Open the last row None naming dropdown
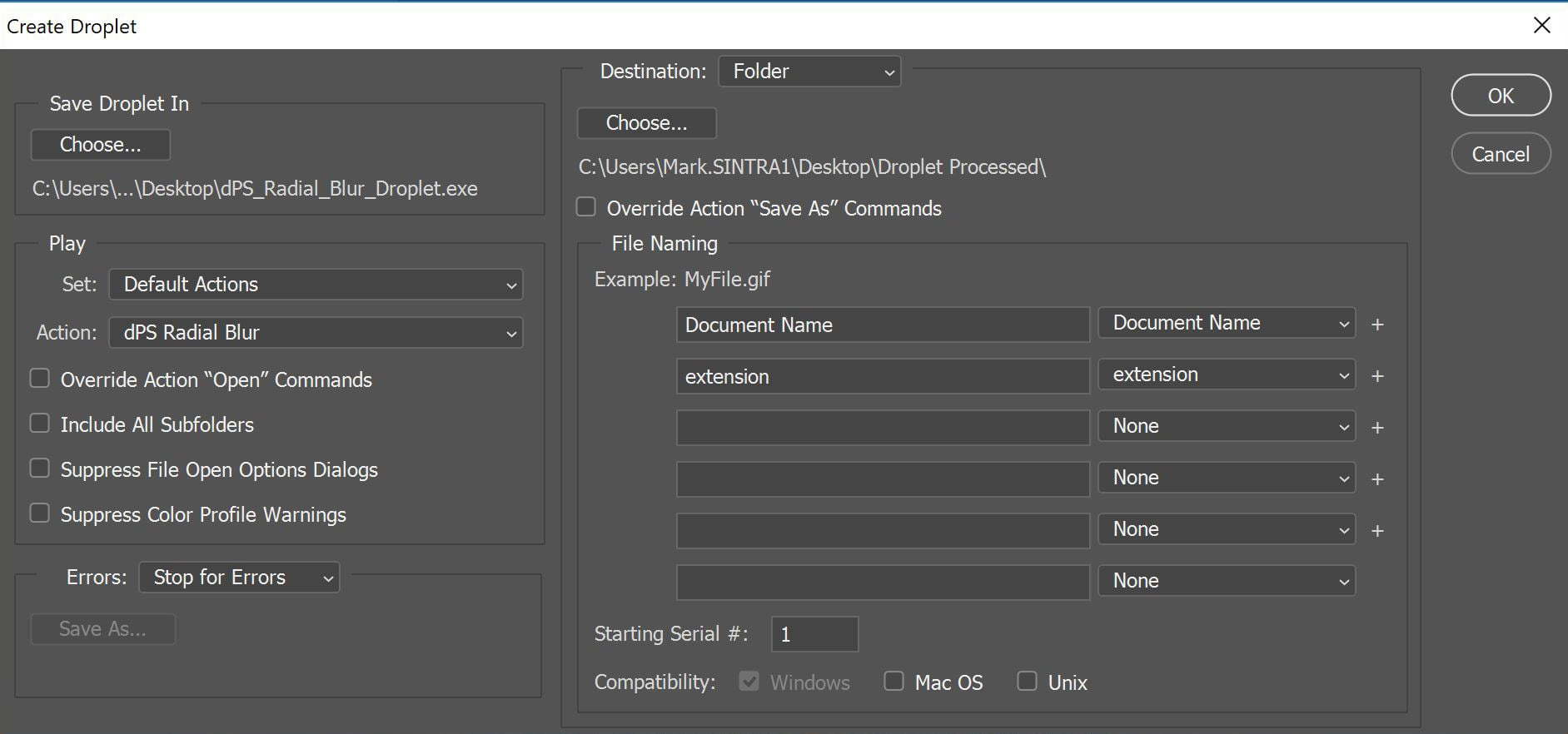Viewport: 1568px width, 734px height. 1227,581
